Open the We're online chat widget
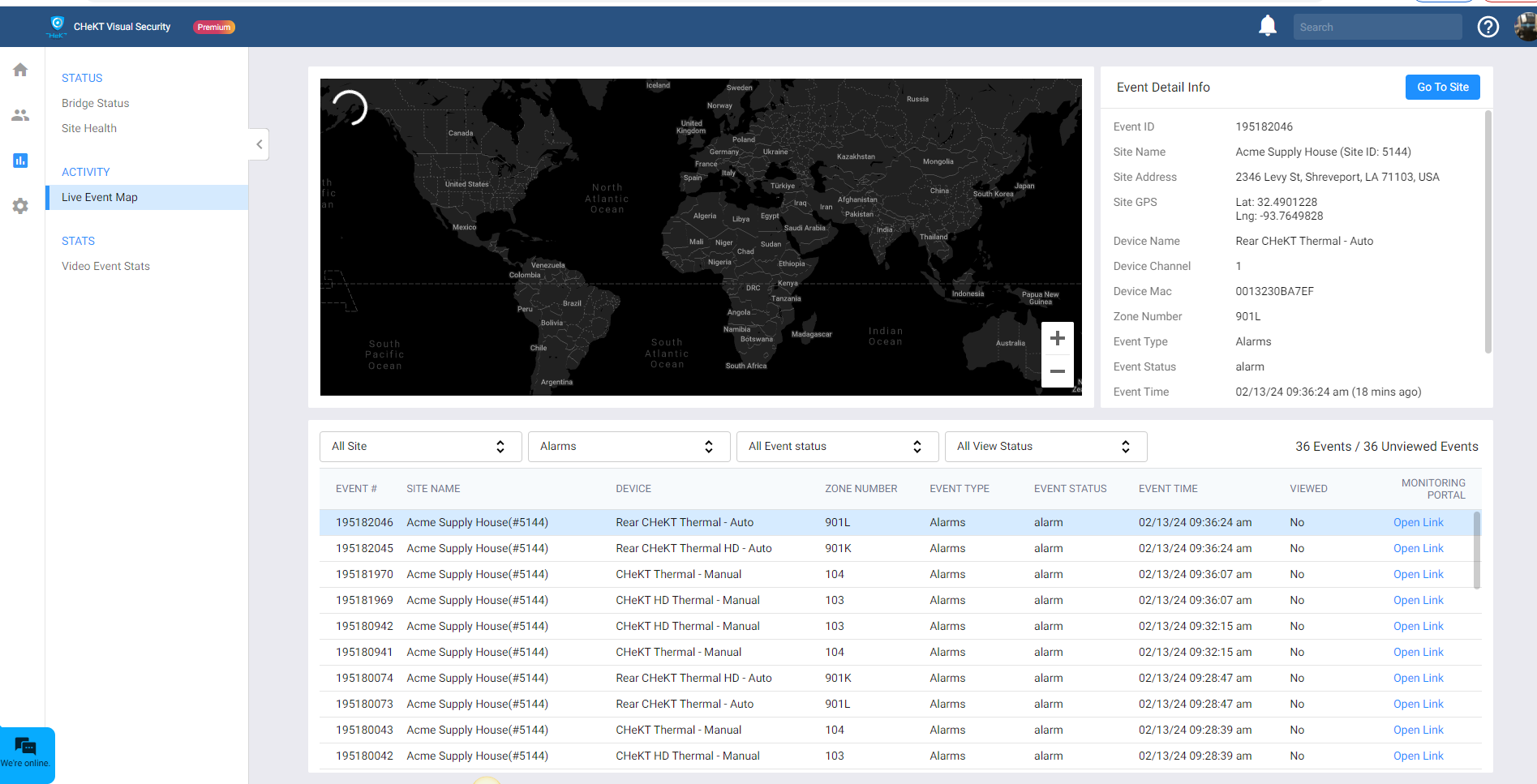Image resolution: width=1537 pixels, height=784 pixels. click(x=27, y=755)
